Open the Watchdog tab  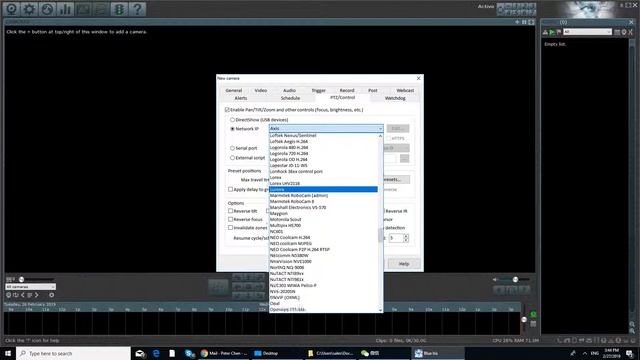pyautogui.click(x=395, y=98)
